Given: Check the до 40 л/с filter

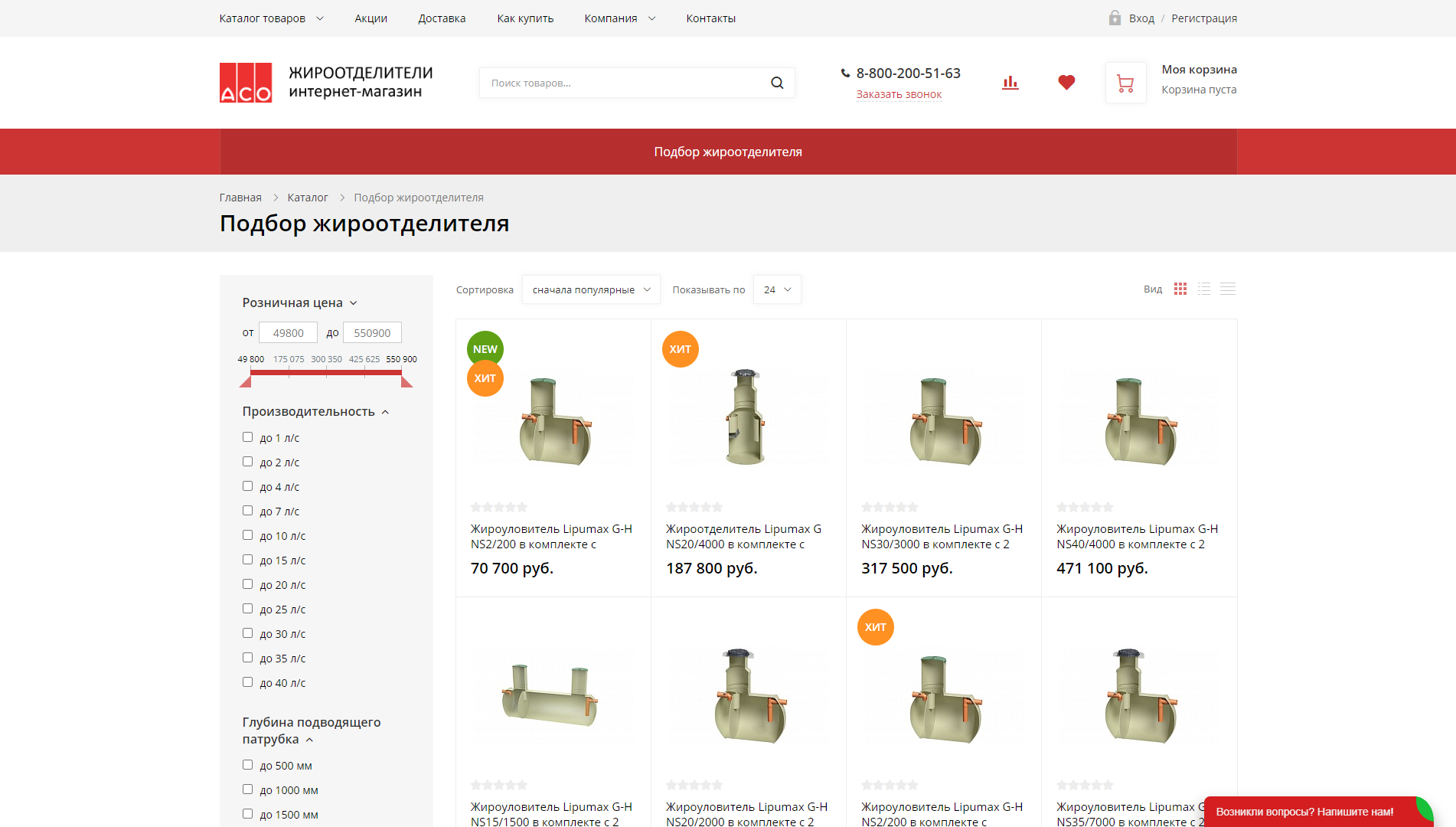Looking at the screenshot, I should [x=247, y=682].
